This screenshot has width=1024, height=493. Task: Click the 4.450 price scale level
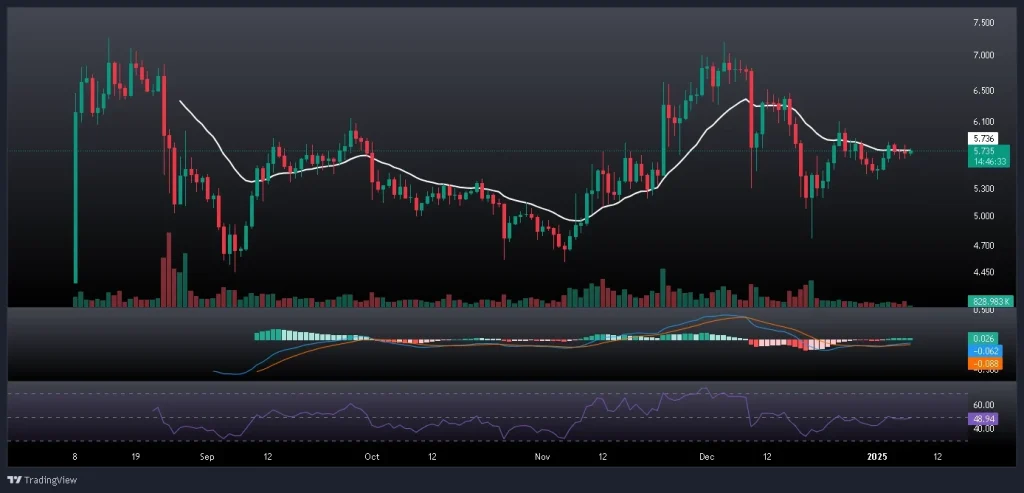pos(983,272)
